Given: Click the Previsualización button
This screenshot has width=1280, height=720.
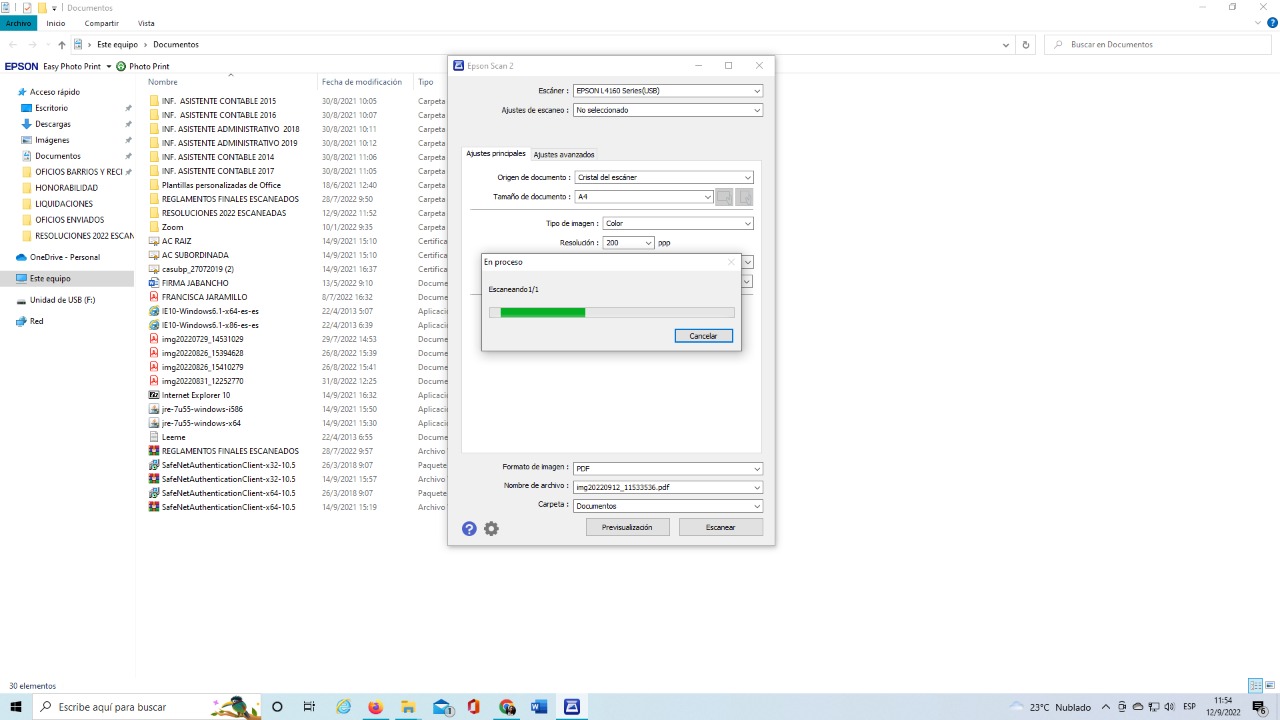Looking at the screenshot, I should point(627,527).
